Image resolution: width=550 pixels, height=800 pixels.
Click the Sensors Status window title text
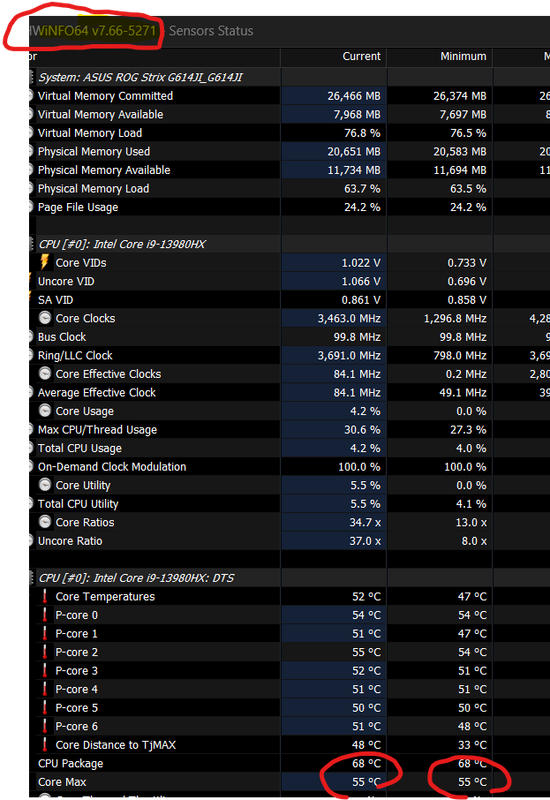coord(211,31)
